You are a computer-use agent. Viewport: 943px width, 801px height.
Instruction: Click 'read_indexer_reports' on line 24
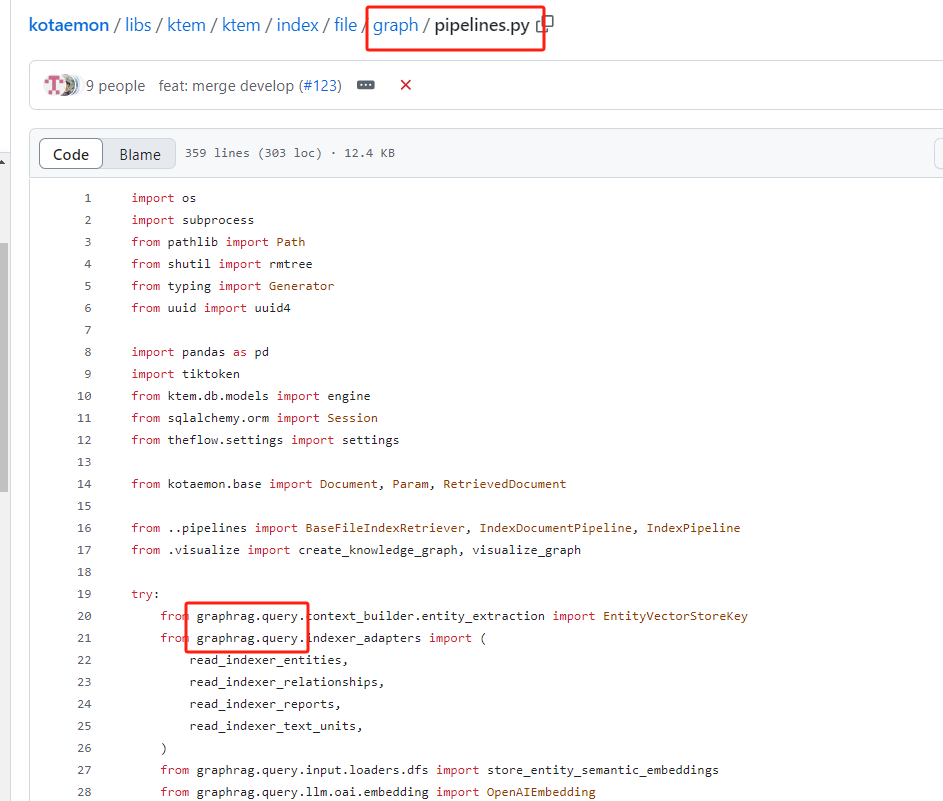[x=262, y=704]
